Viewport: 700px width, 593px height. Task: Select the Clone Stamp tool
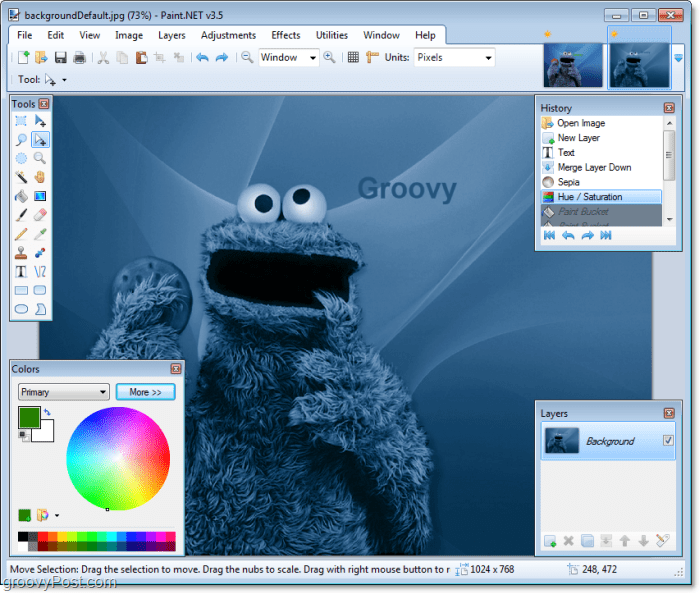[x=21, y=253]
